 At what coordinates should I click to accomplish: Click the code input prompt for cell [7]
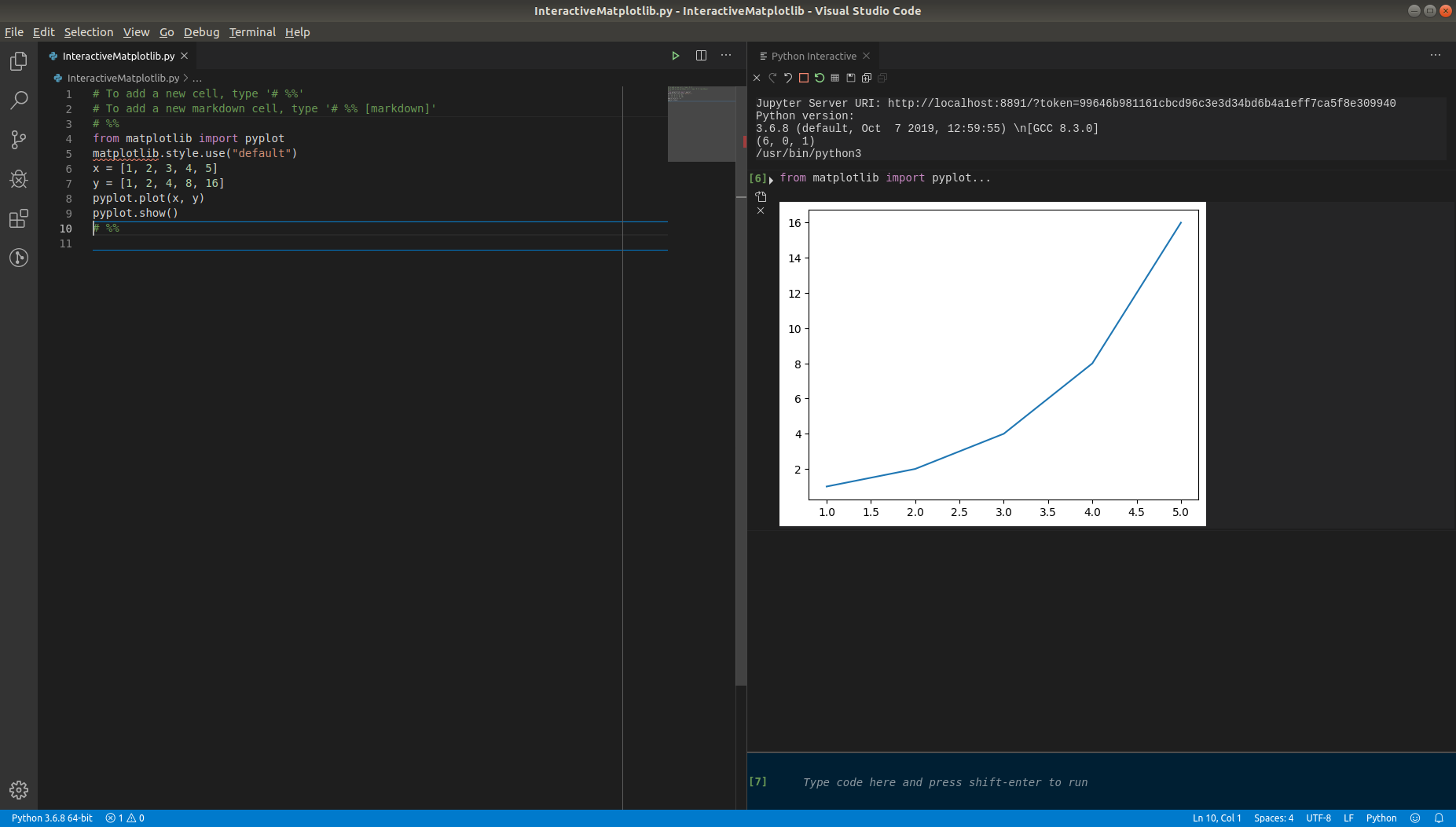pos(943,781)
